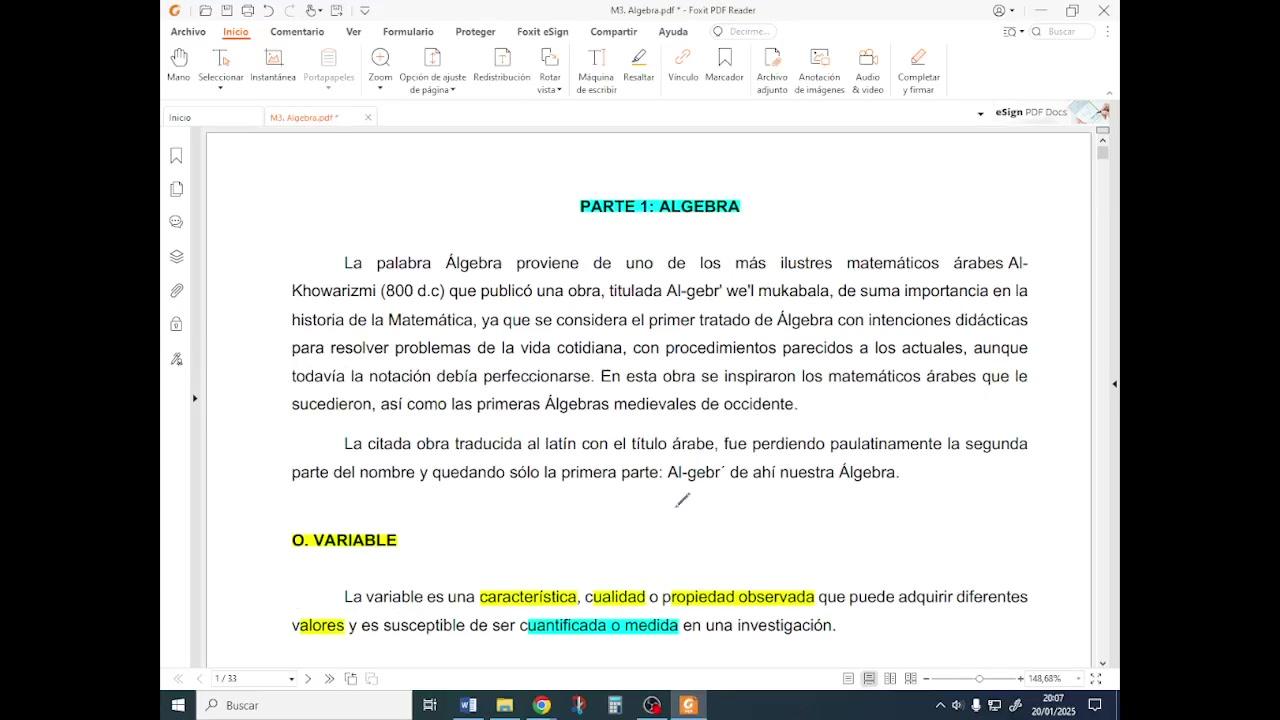Open the zoom percentage dropdown
The image size is (1280, 720).
pyautogui.click(x=1077, y=679)
